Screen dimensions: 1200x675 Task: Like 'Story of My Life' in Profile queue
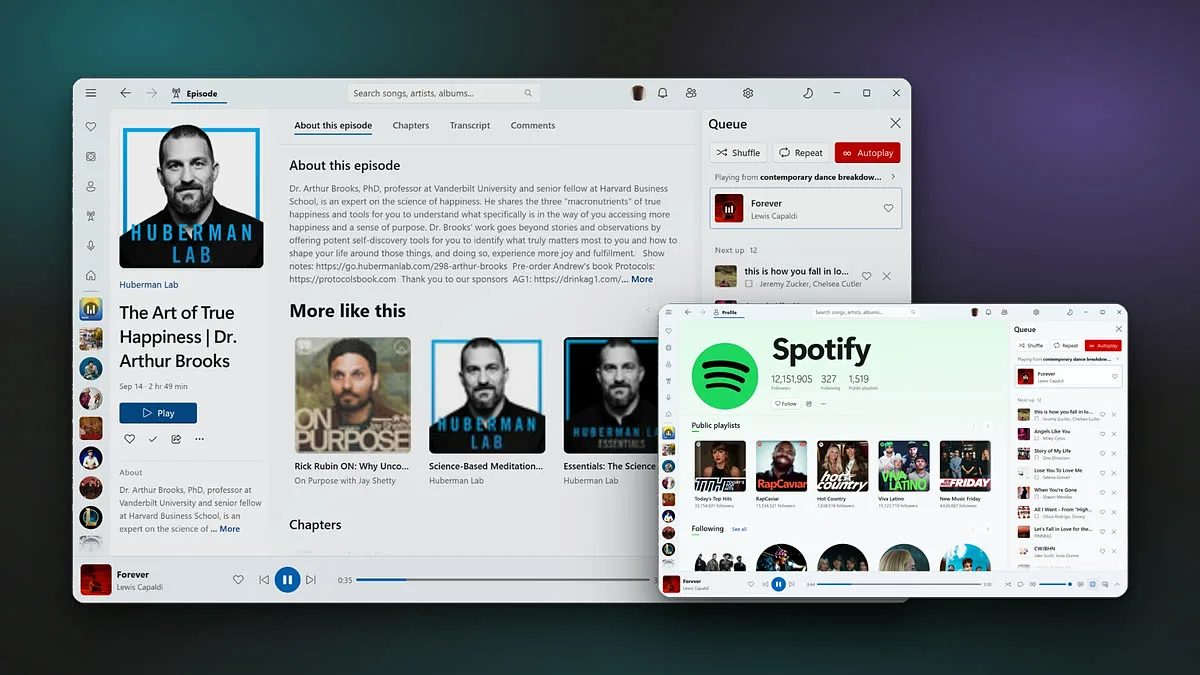[1103, 453]
